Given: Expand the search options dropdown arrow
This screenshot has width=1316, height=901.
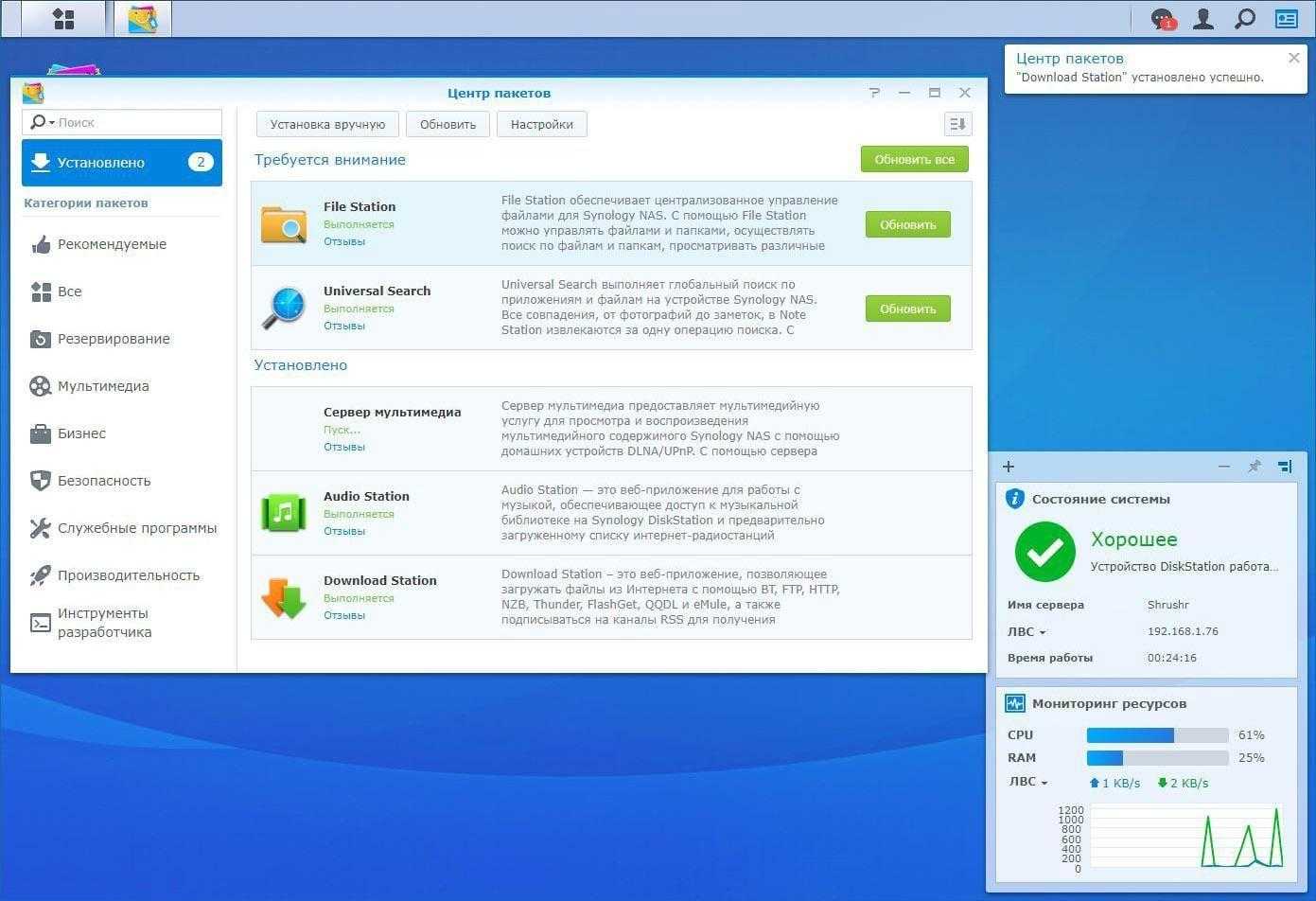Looking at the screenshot, I should pos(51,123).
